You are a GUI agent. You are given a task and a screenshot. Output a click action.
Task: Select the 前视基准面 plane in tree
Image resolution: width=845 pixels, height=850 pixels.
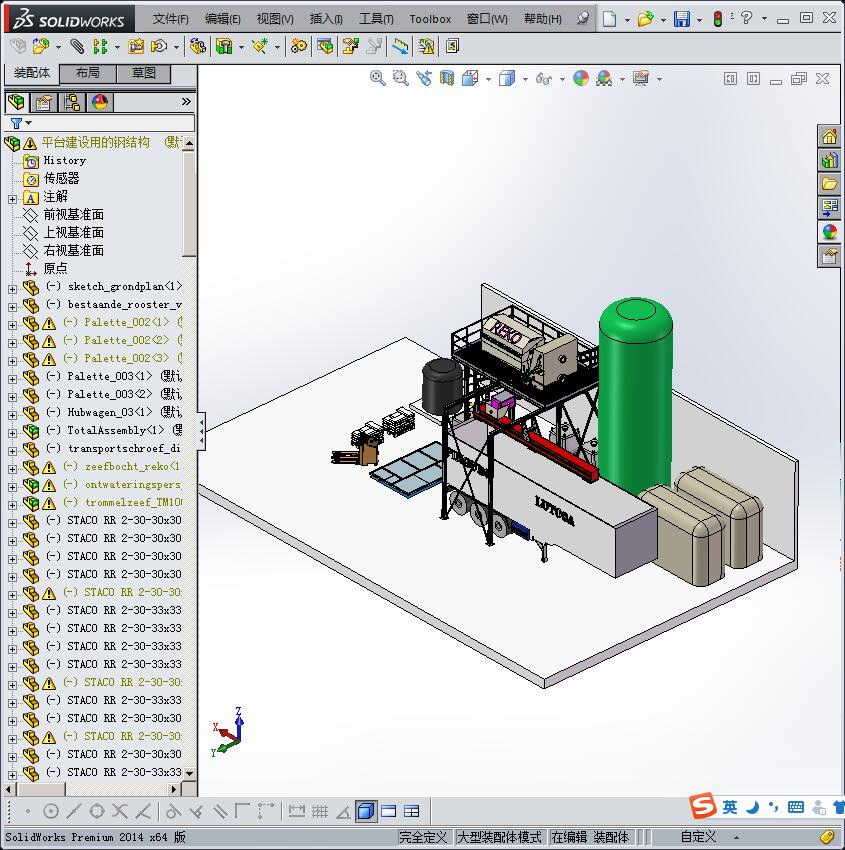click(74, 215)
